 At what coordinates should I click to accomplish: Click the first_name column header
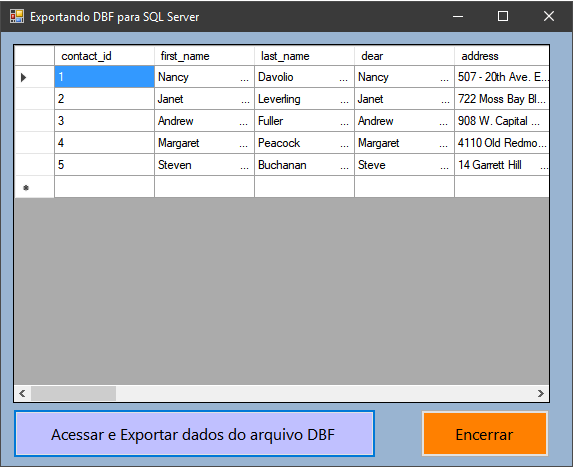tap(204, 56)
